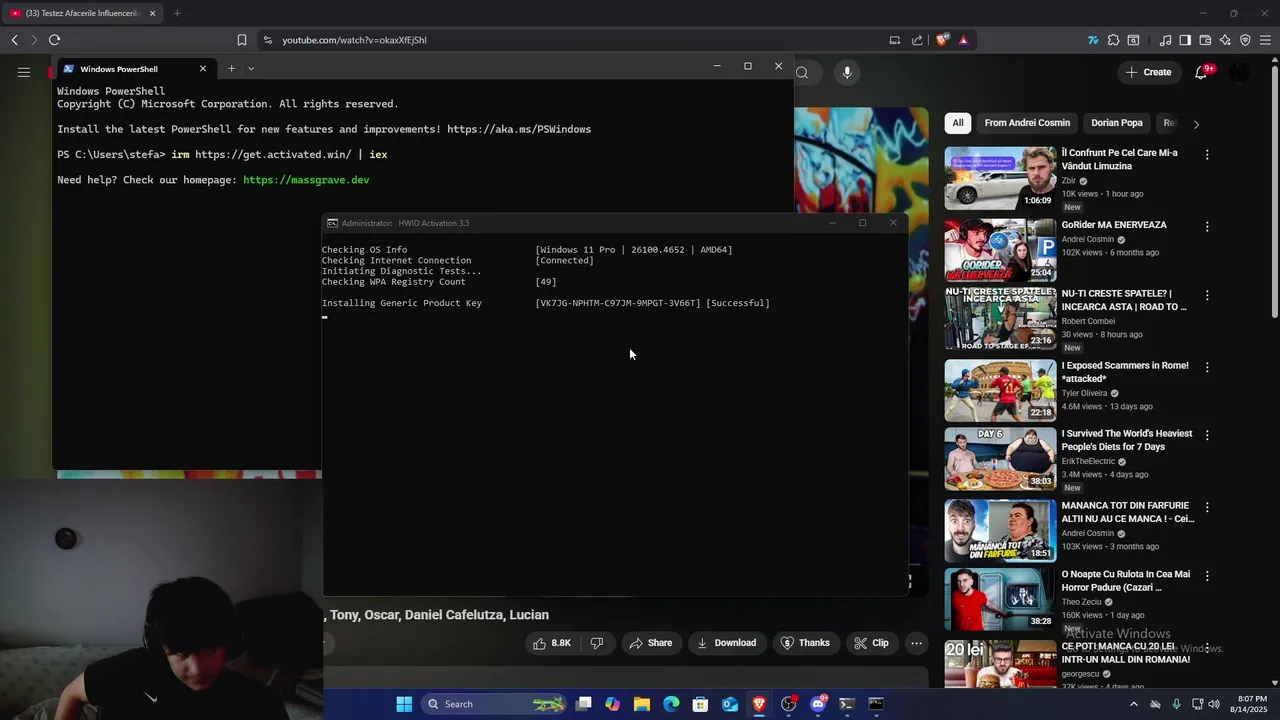The height and width of the screenshot is (720, 1280).
Task: Switch to Windows PowerShell tab
Action: 135,69
